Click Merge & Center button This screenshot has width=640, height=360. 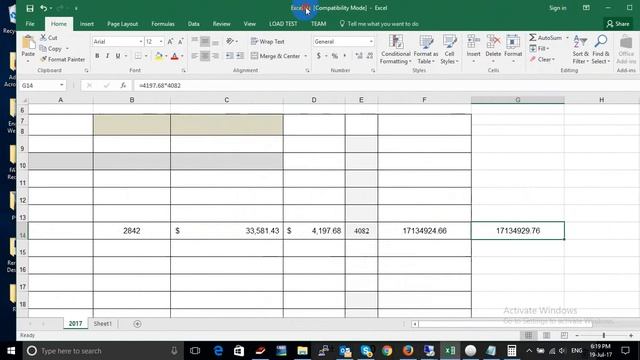tap(276, 56)
